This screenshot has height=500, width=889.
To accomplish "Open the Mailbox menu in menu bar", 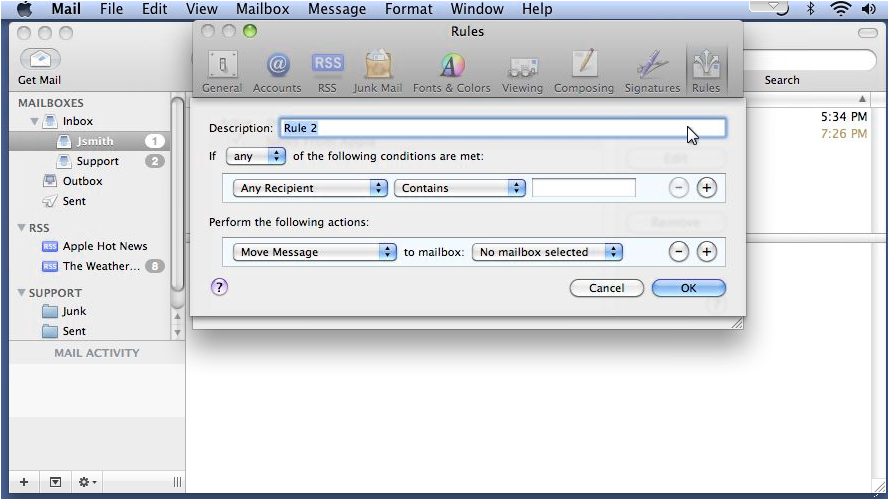I will [x=262, y=9].
